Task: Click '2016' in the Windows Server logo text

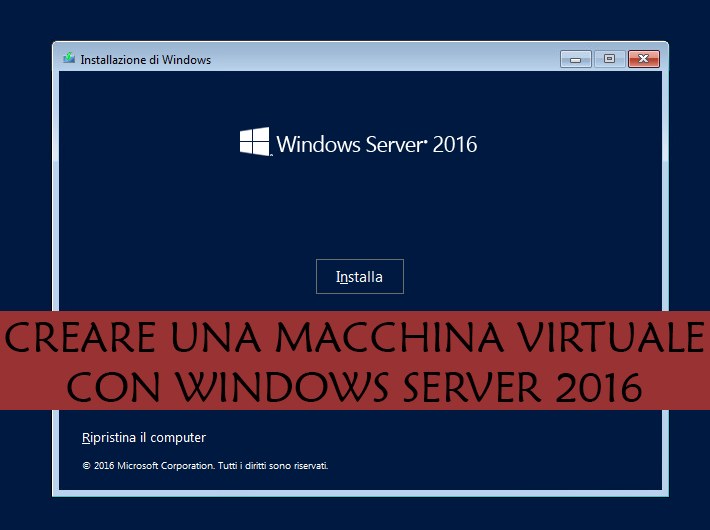Action: click(455, 144)
